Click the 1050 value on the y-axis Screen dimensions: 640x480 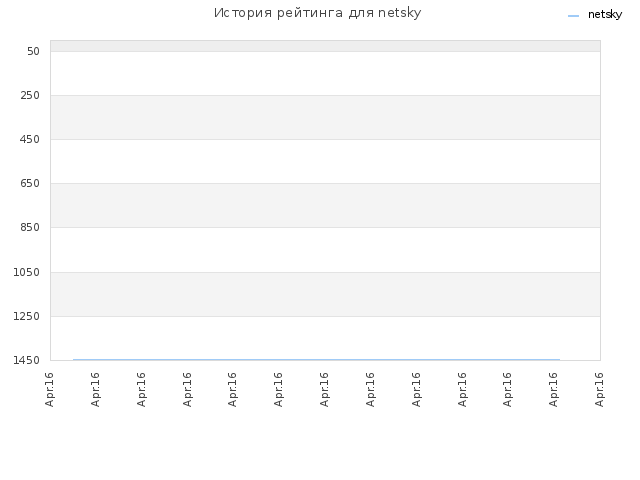tap(27, 272)
